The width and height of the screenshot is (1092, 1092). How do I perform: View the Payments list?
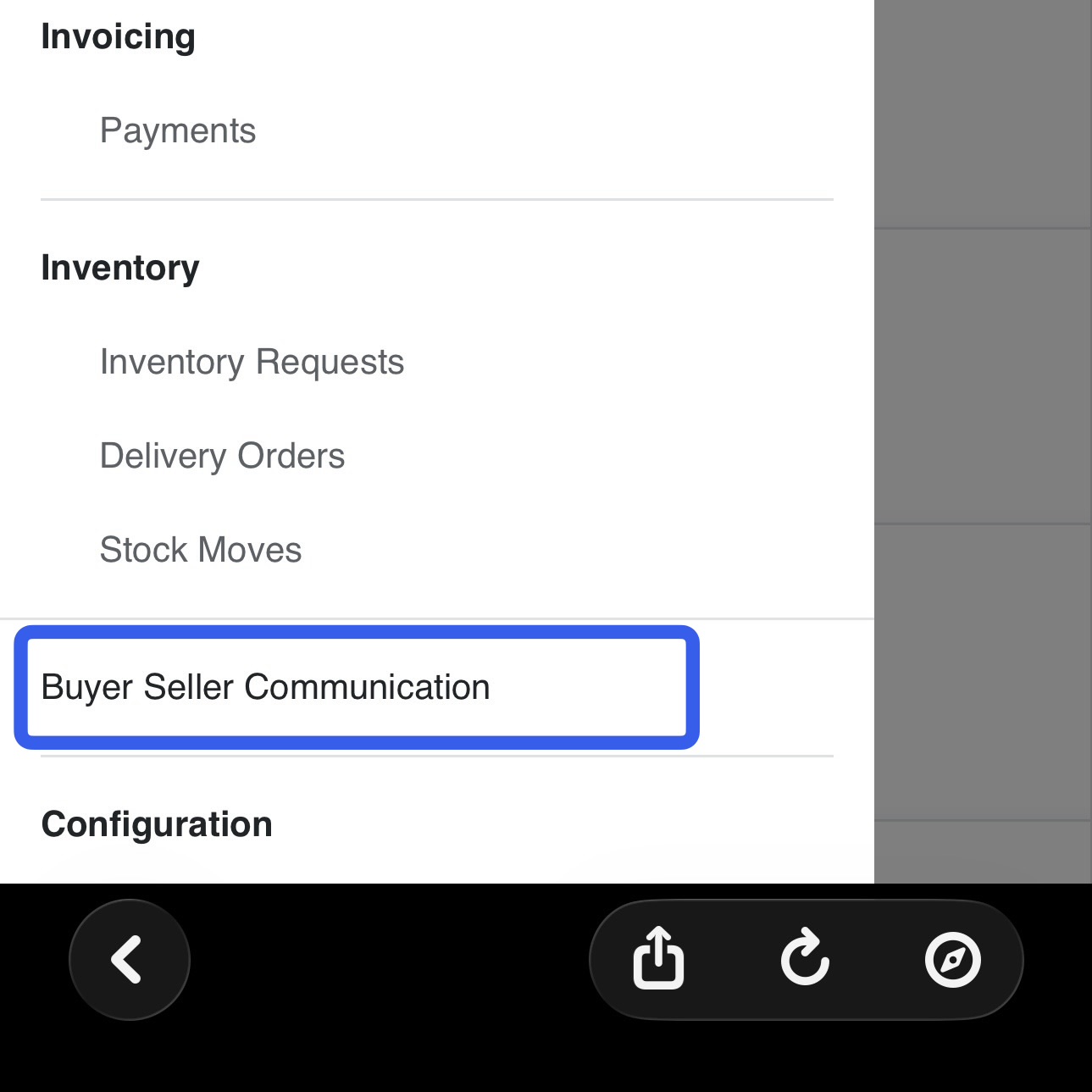[178, 130]
